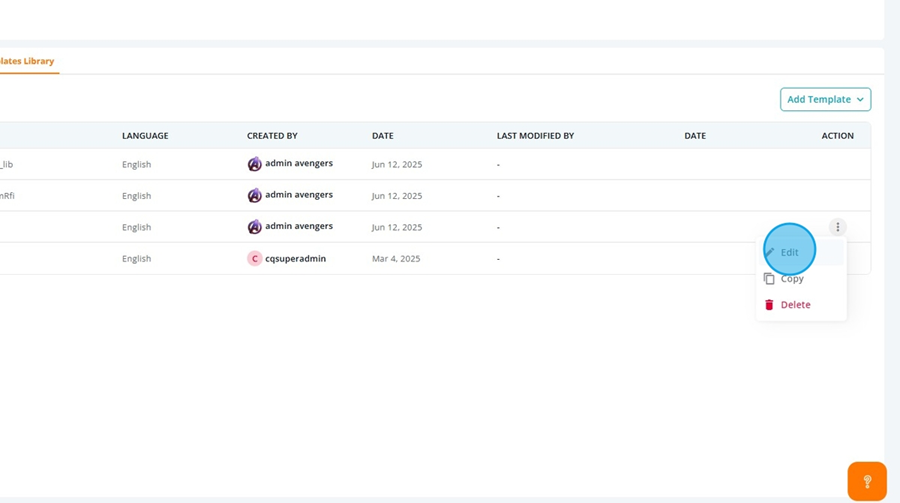Screen dimensions: 900x503
Task: Choose Edit from the context menu
Action: 801,252
